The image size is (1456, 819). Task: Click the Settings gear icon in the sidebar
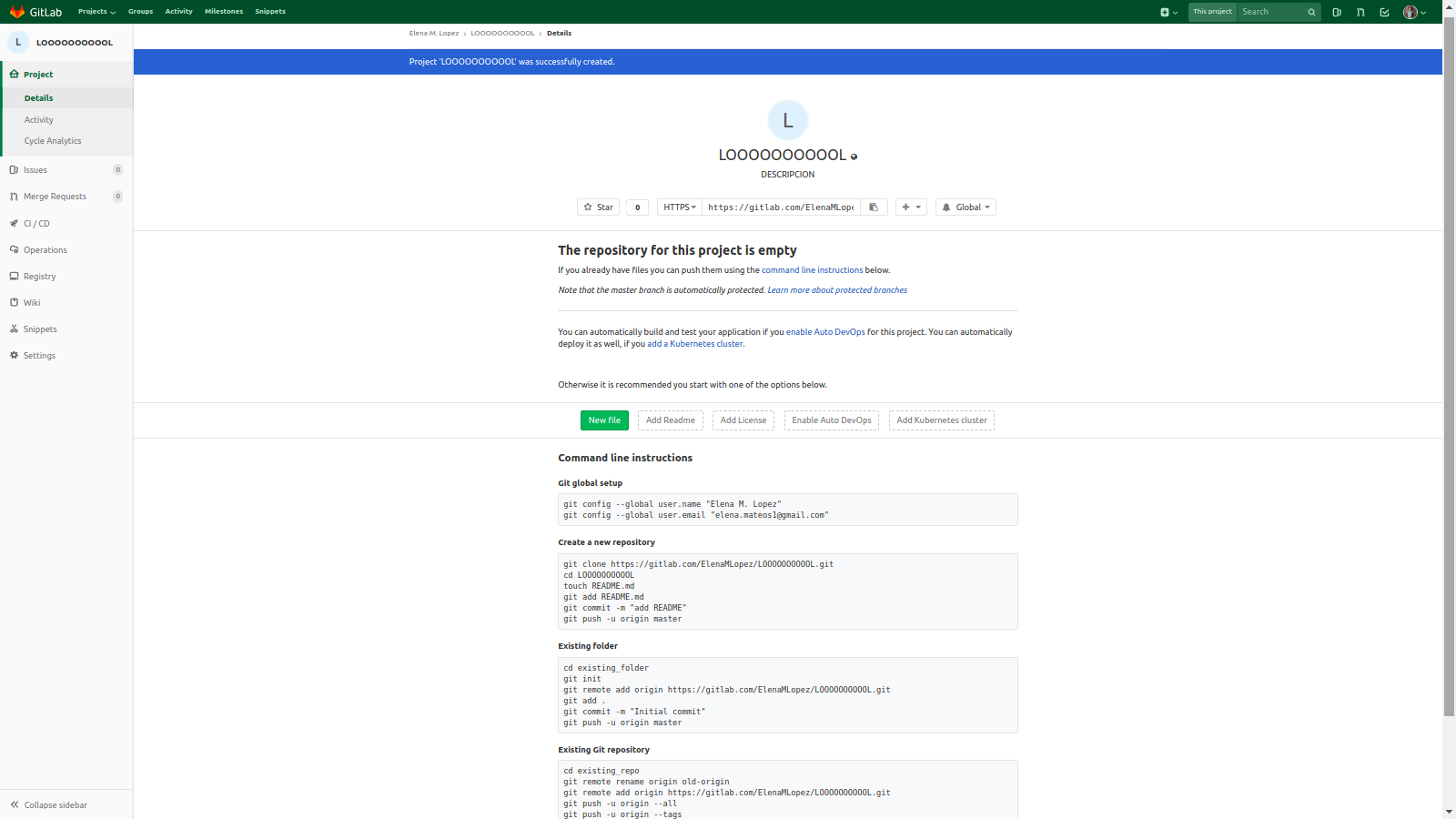(14, 355)
